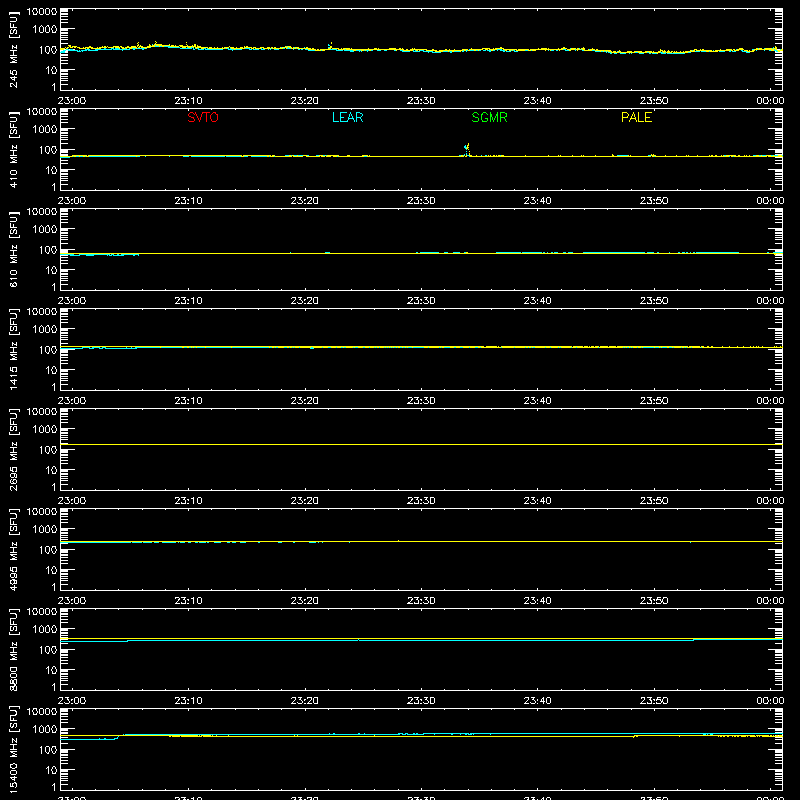This screenshot has width=800, height=800.
Task: Click the 23:00 time label under the 245 MHz panel
Action: tap(71, 101)
